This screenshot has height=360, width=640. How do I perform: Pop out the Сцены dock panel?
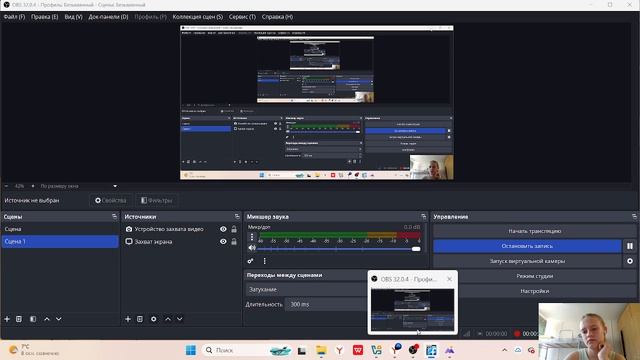click(114, 217)
